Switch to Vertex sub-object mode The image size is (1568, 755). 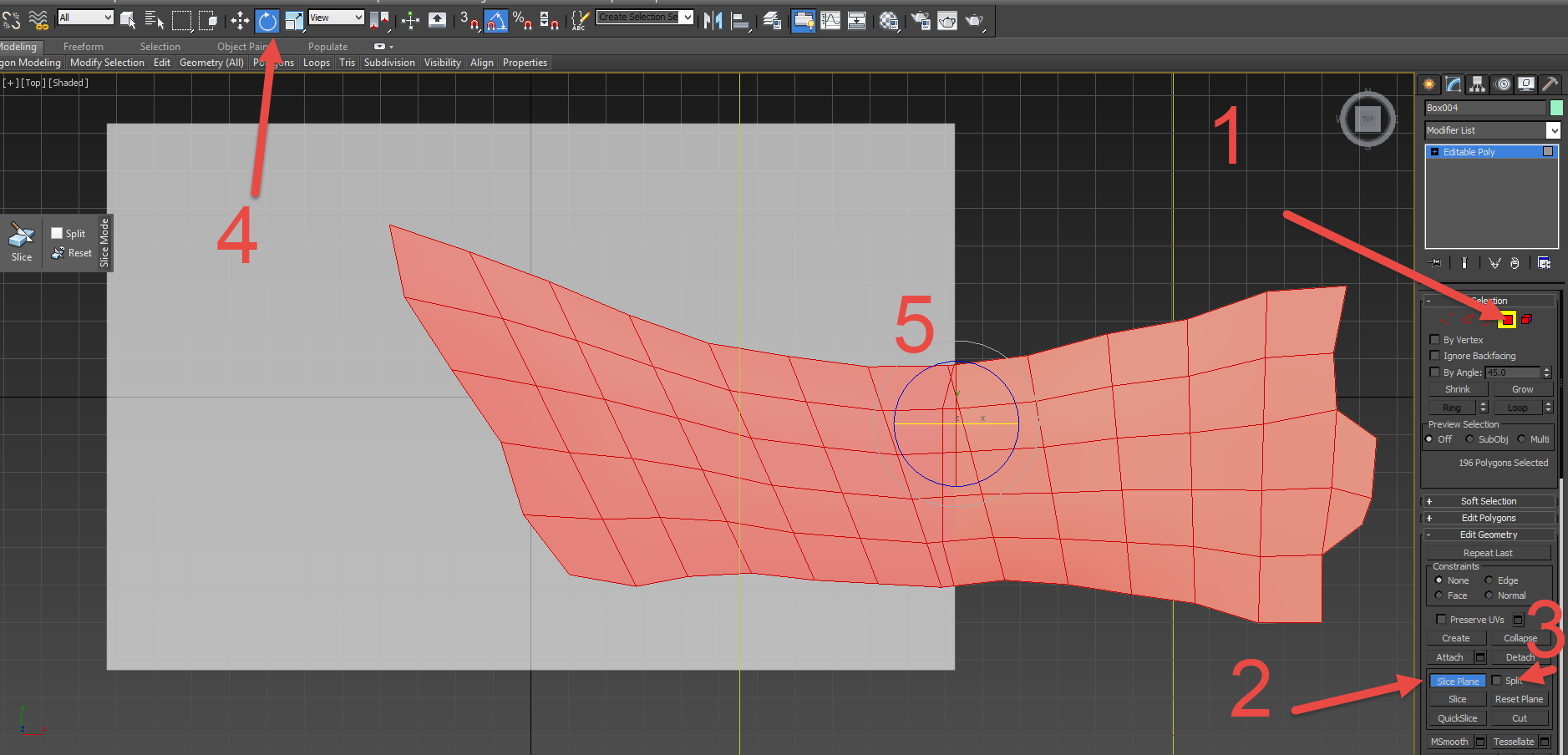coord(1448,321)
